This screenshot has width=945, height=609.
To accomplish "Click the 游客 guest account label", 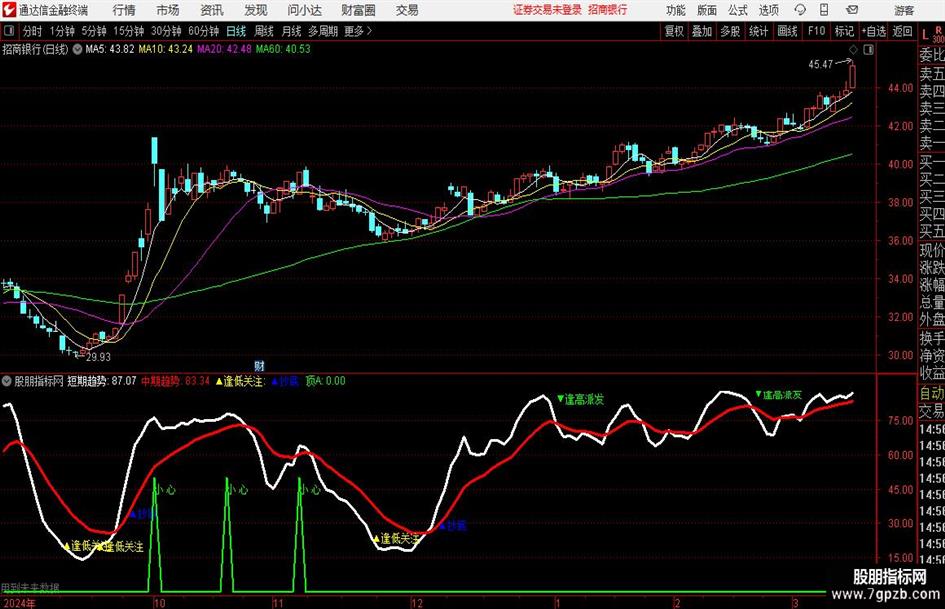I will [904, 10].
